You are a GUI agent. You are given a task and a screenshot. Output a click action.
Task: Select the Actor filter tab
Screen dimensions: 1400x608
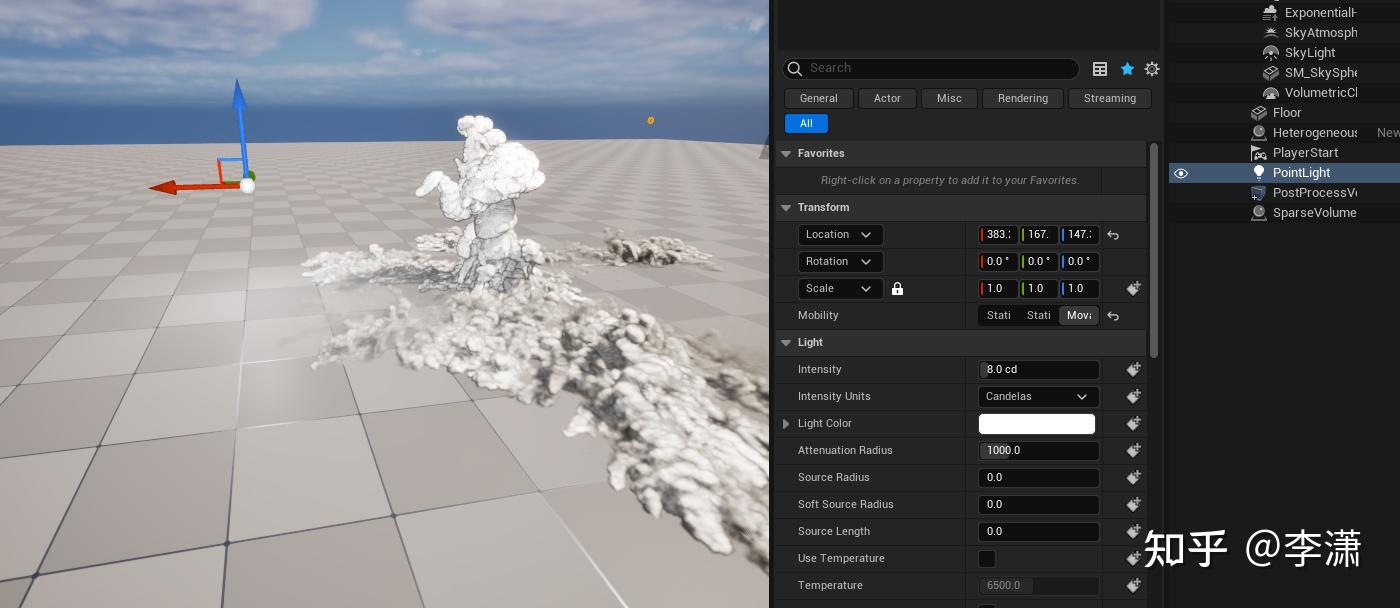coord(887,98)
